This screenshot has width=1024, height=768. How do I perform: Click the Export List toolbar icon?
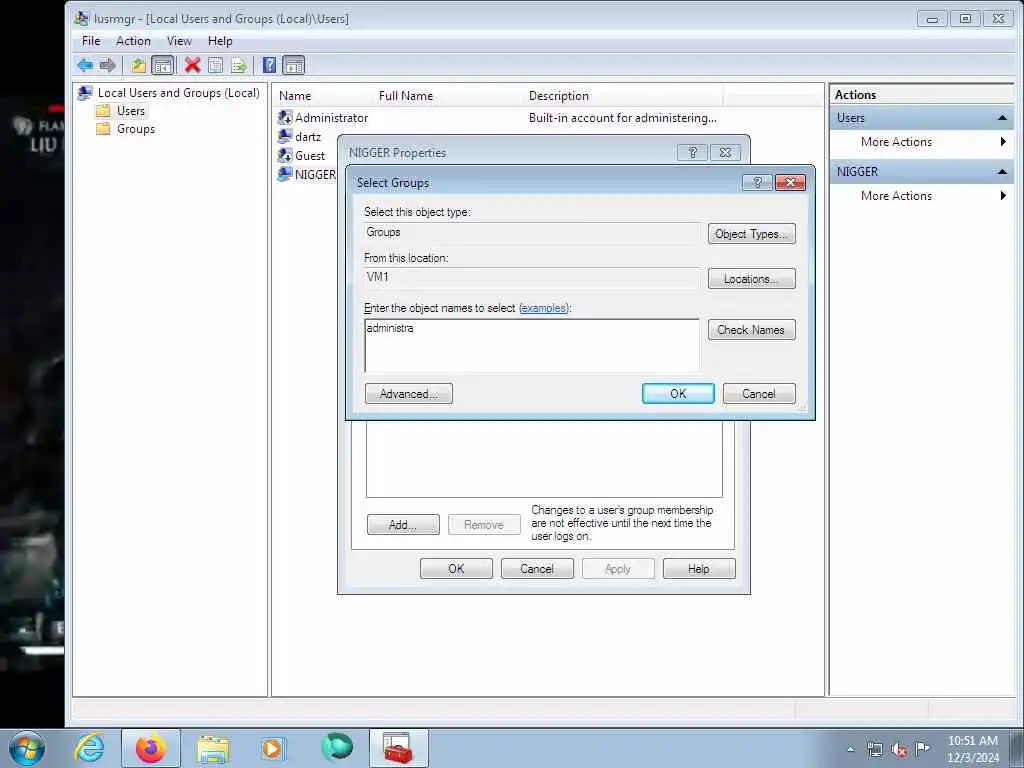(239, 65)
